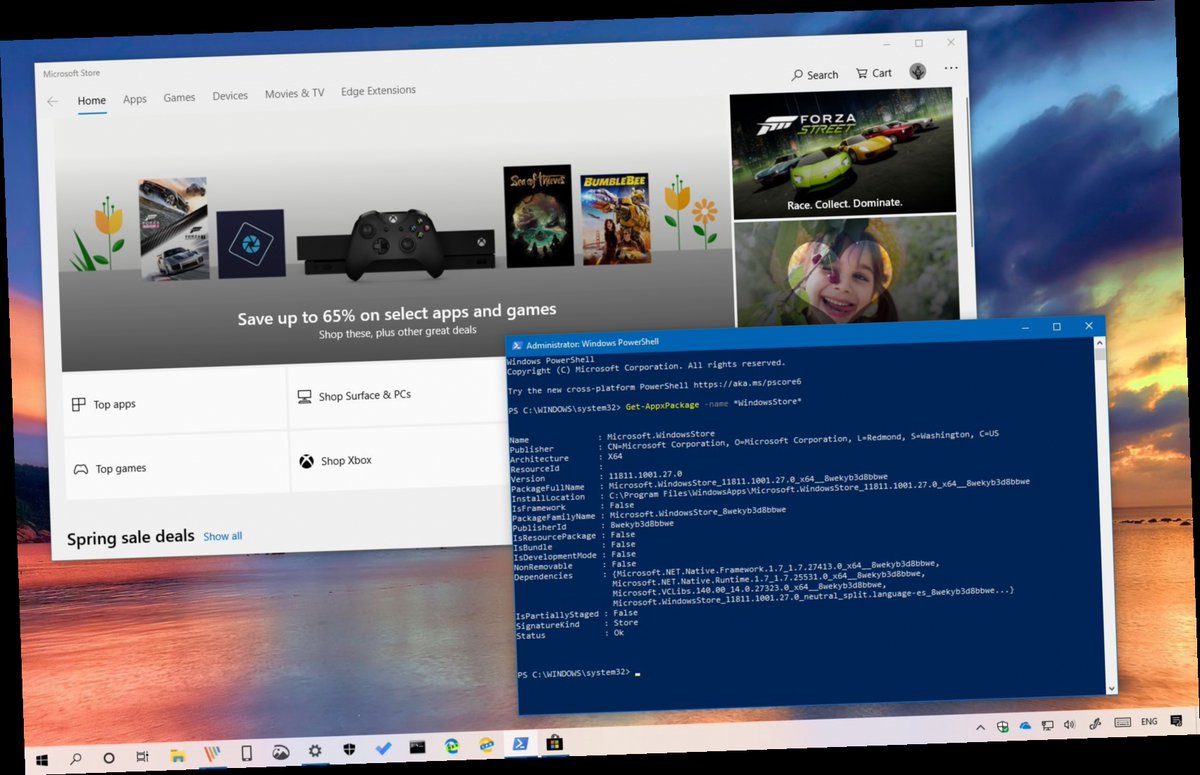Open Shop Xbox tile
Screen dimensions: 1200x775
coord(401,459)
